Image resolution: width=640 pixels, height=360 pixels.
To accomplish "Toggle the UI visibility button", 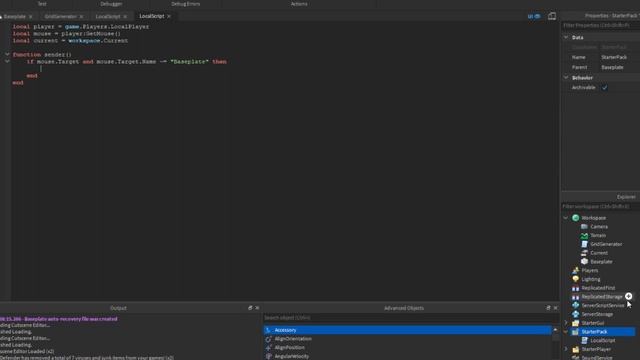I will point(534,16).
